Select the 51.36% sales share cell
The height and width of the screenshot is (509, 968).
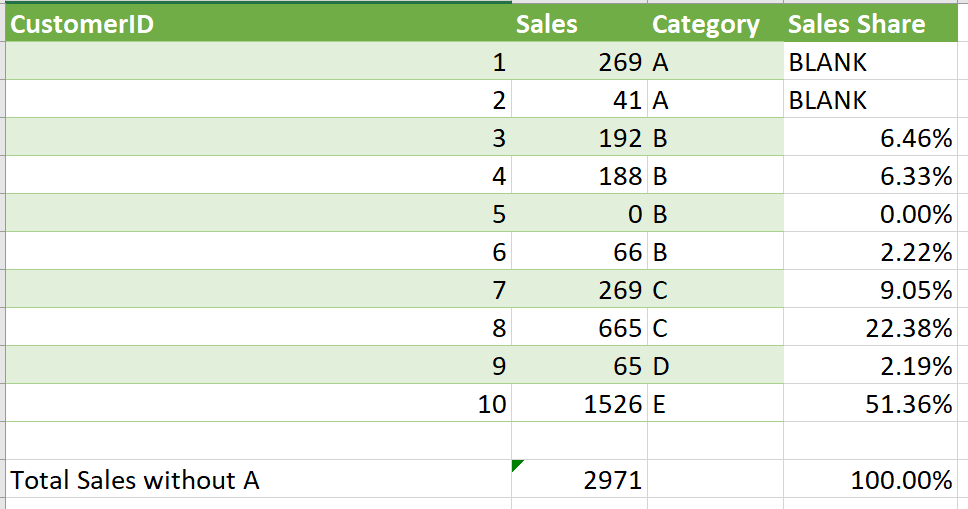pyautogui.click(x=870, y=403)
